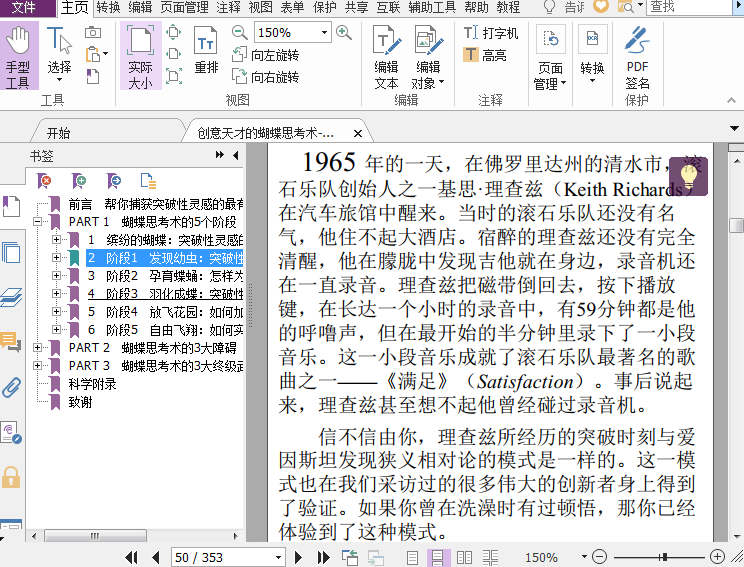This screenshot has width=744, height=567.
Task: Click the yellow lightbulb tip button on page
Action: click(x=688, y=177)
